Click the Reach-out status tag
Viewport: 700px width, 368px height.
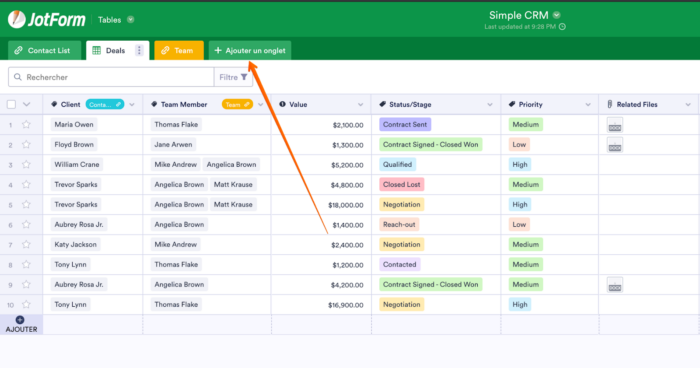tap(399, 225)
